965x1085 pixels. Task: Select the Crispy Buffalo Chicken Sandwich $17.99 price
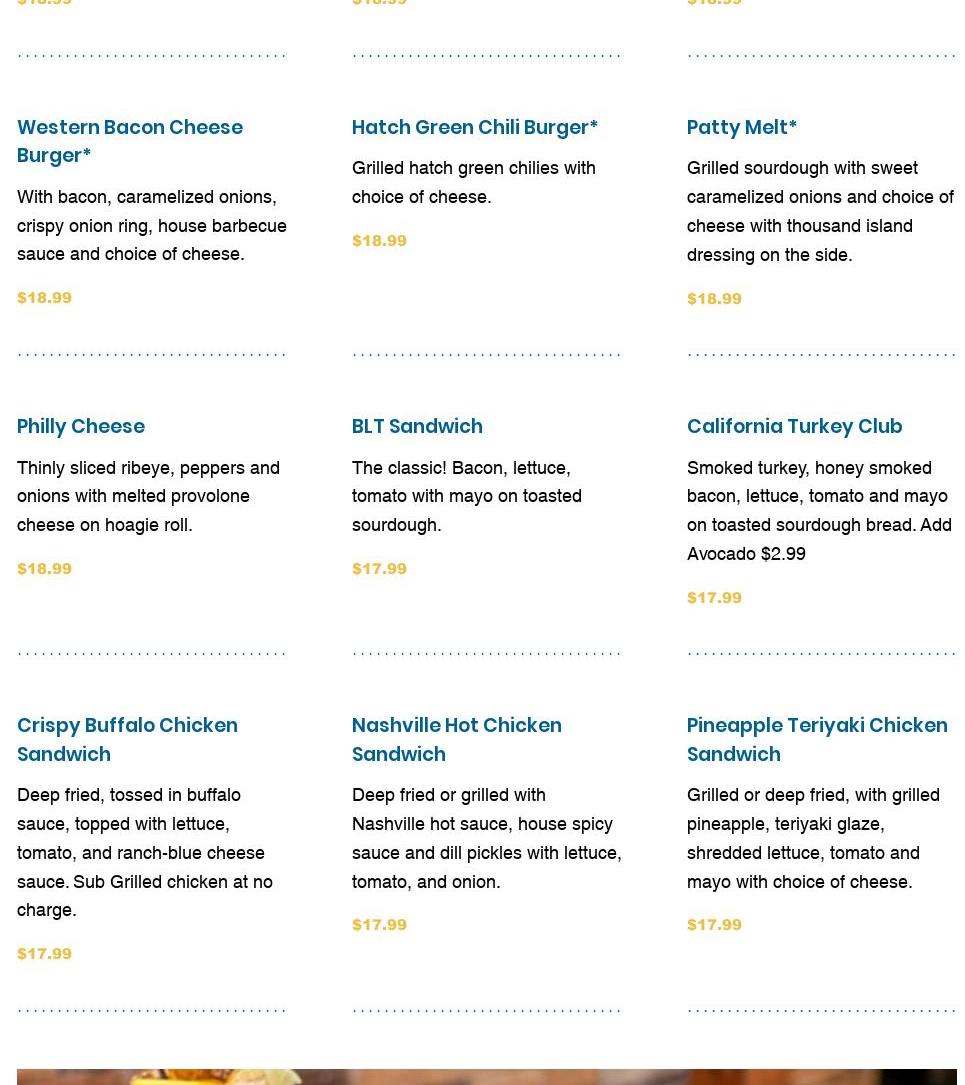point(44,953)
